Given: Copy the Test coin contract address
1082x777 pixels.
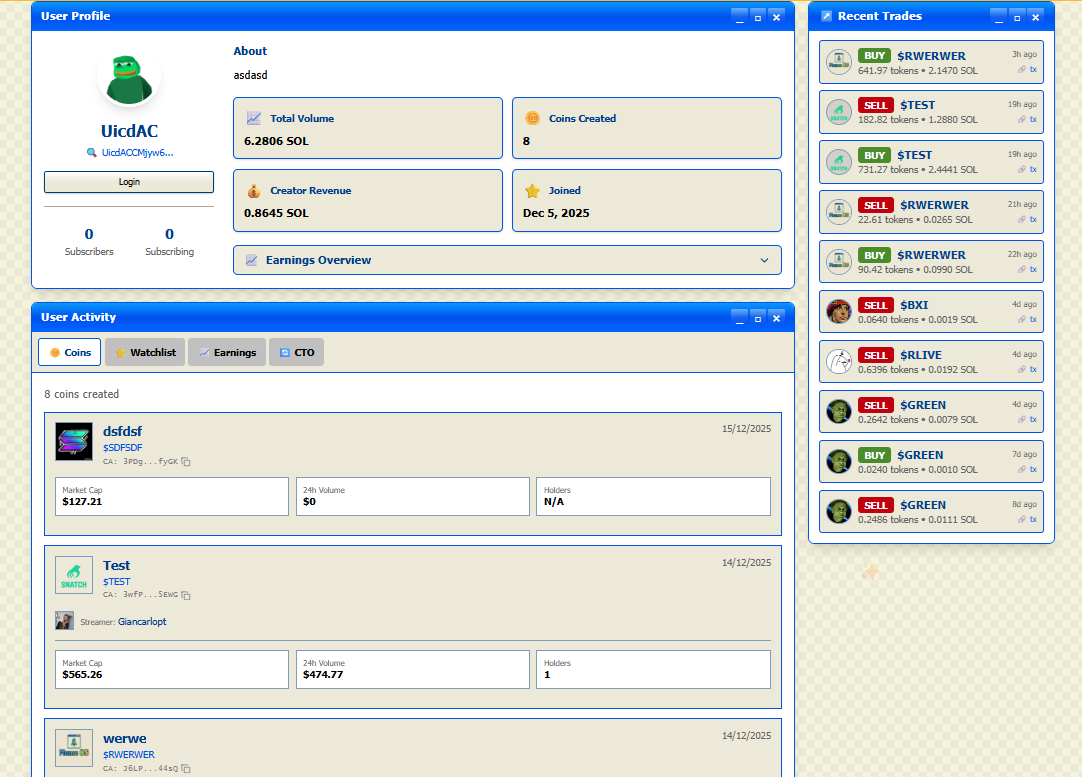Looking at the screenshot, I should (x=186, y=595).
